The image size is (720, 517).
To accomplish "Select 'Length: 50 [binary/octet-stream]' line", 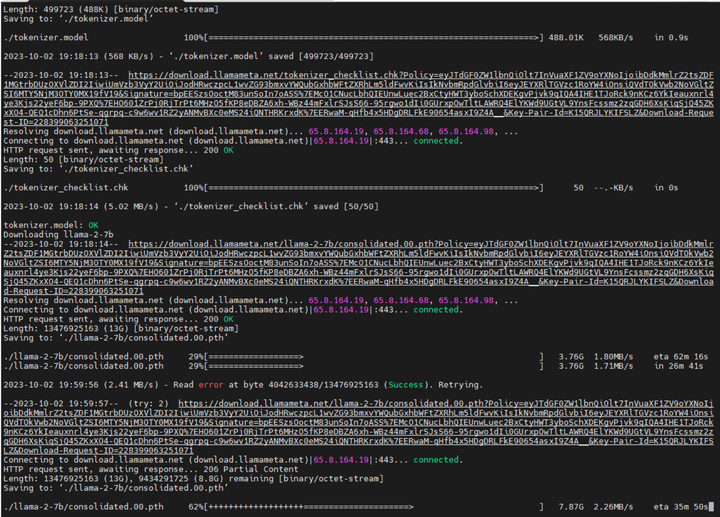I will point(83,160).
